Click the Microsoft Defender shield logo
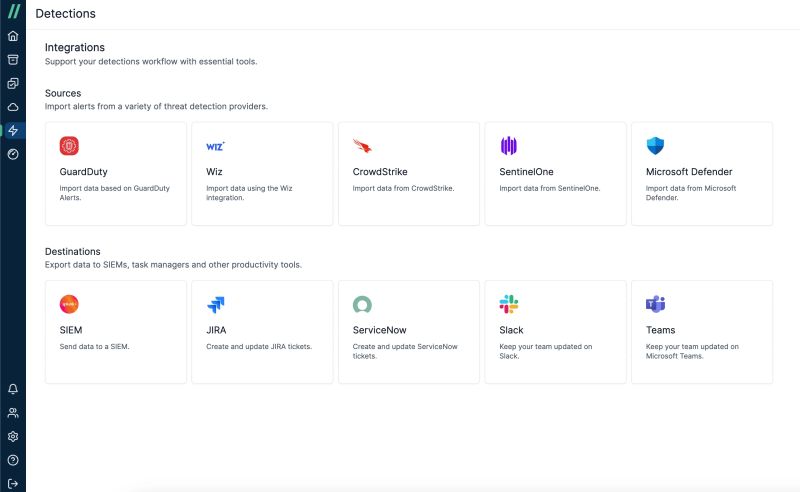This screenshot has width=800, height=492. [655, 146]
